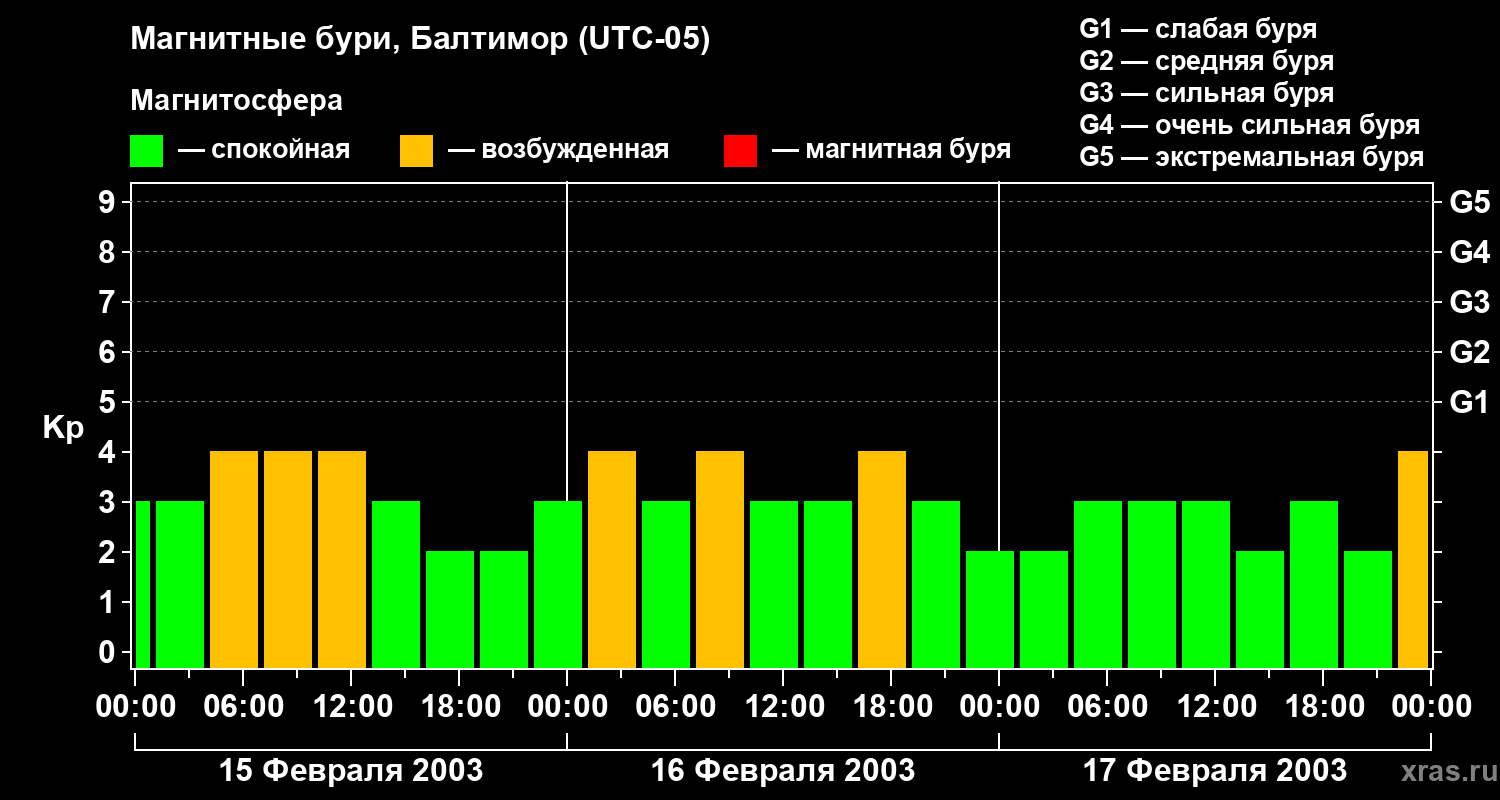This screenshot has height=800, width=1500.
Task: Click the green bar above 06:00 on 16 February
Action: click(666, 585)
